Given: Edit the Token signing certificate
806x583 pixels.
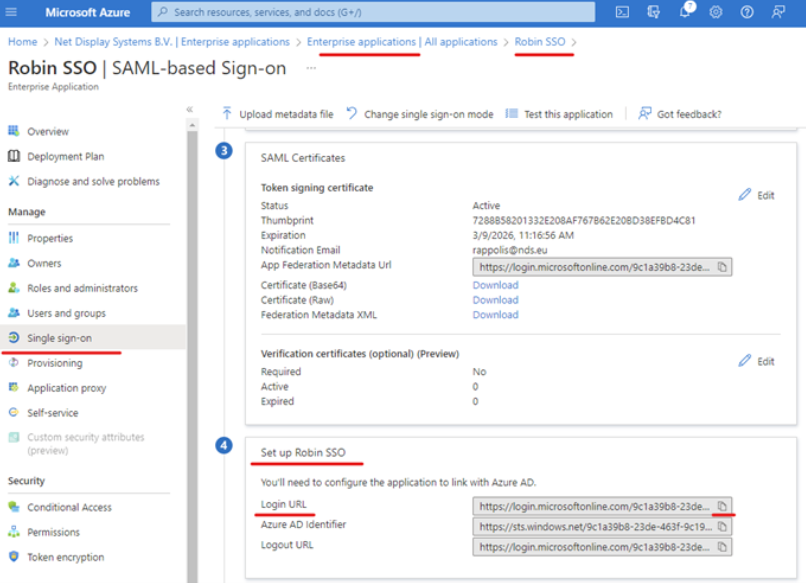Looking at the screenshot, I should [757, 195].
